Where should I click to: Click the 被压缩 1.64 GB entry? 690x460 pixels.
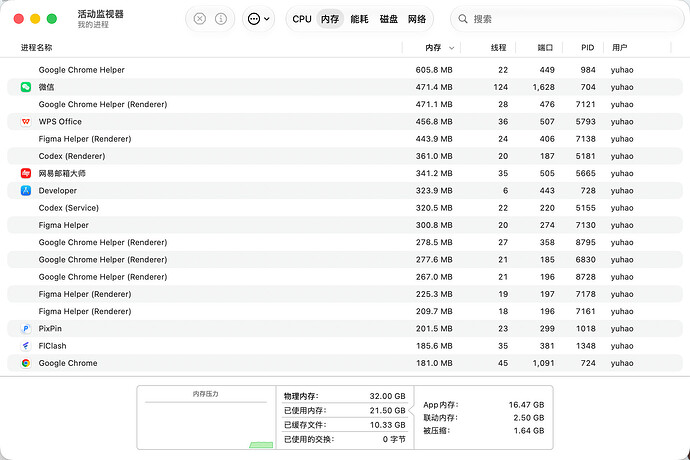point(484,431)
